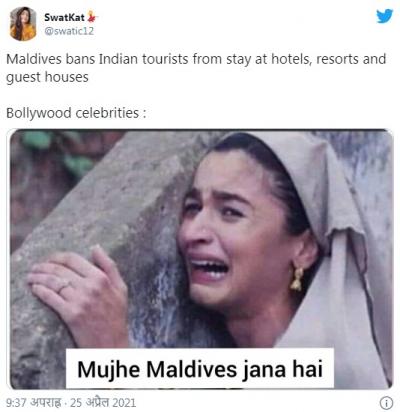Click the dancer emoji next to SwatKat

(x=92, y=16)
